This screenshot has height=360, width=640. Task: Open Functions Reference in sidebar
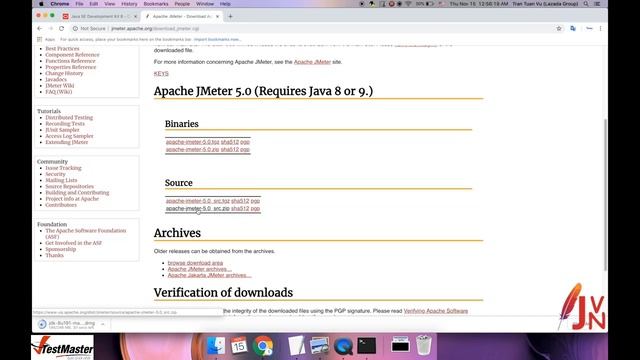70,61
